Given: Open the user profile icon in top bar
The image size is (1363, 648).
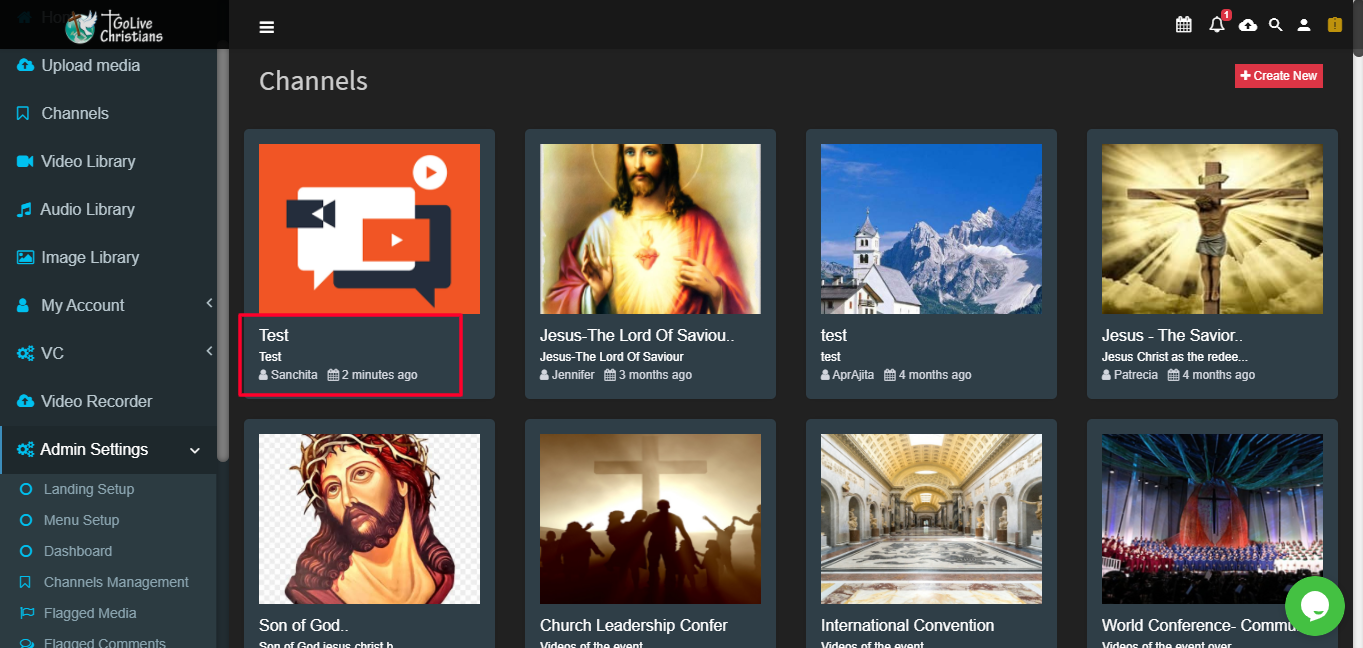Looking at the screenshot, I should pyautogui.click(x=1304, y=25).
